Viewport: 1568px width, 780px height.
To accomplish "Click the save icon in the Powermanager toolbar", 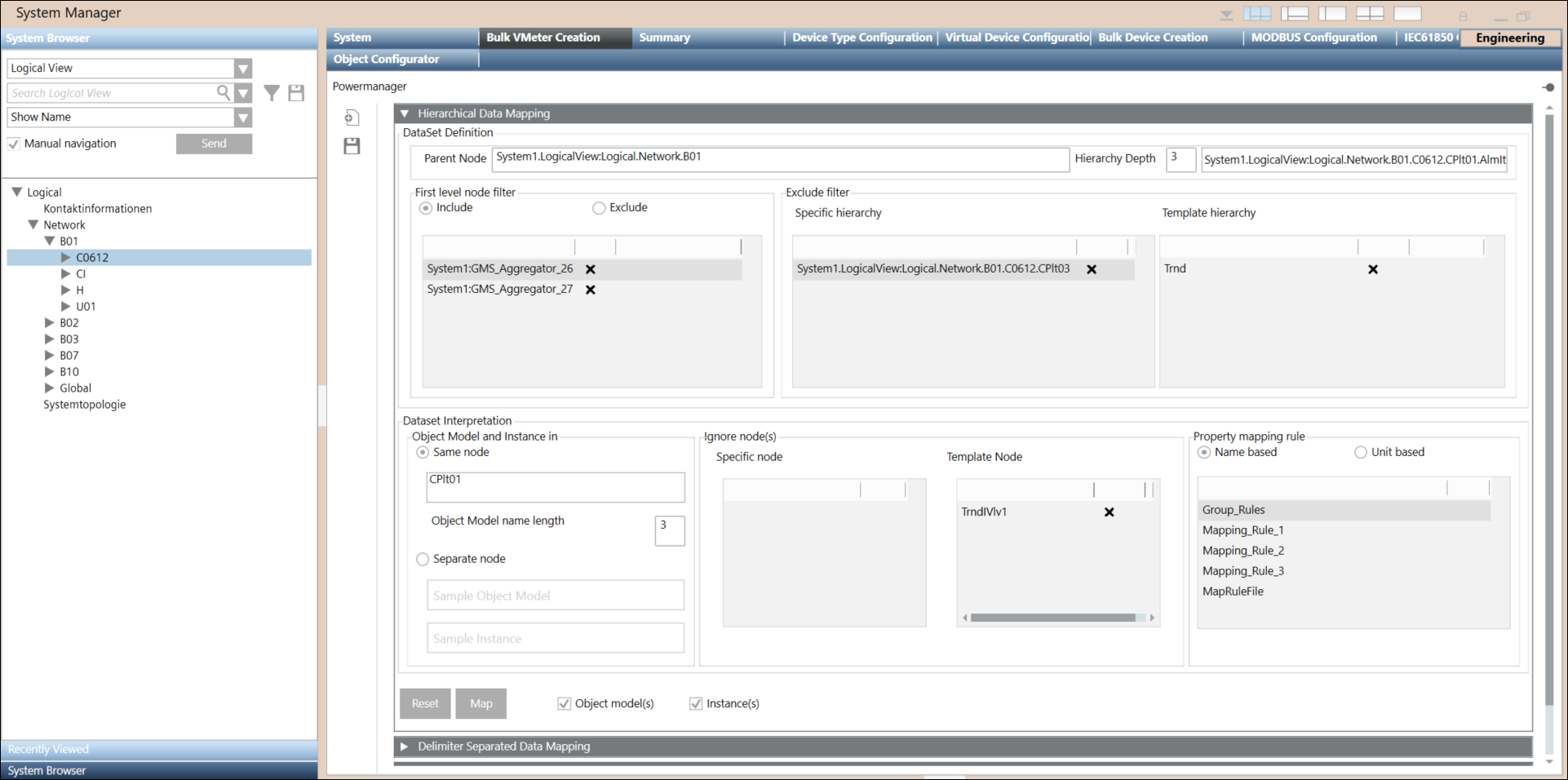I will click(x=352, y=146).
